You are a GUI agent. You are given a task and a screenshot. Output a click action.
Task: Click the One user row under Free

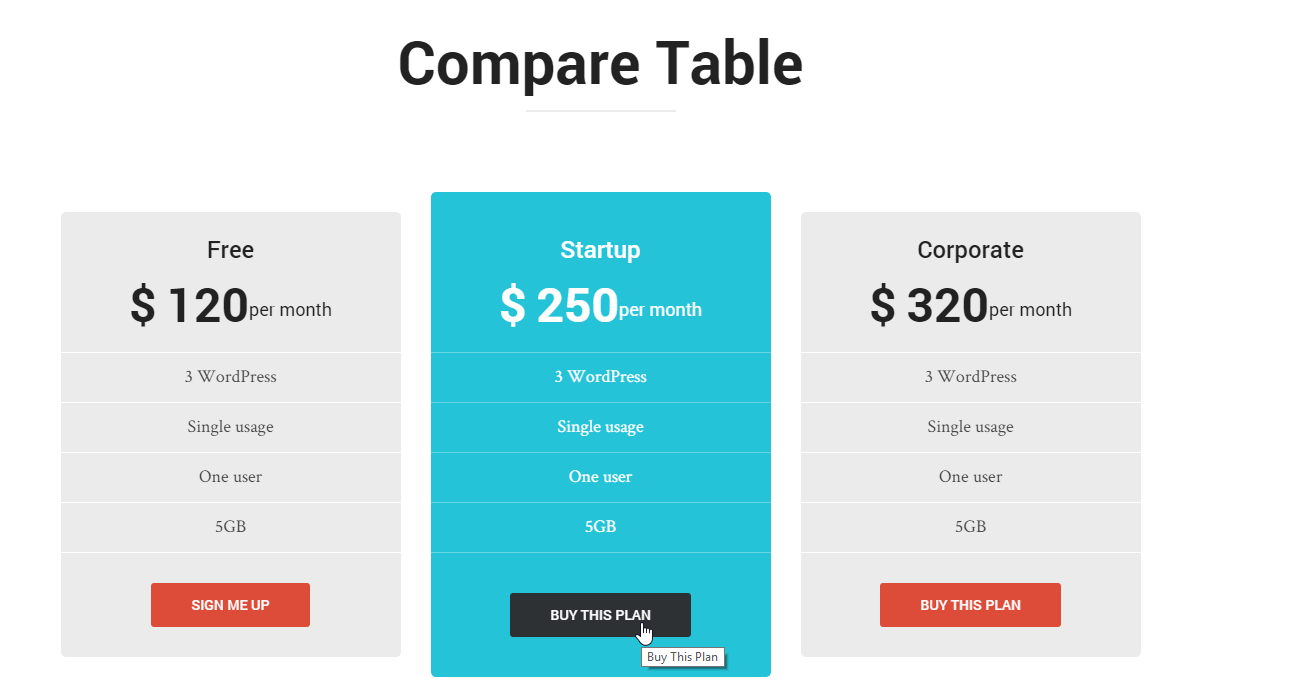[230, 477]
